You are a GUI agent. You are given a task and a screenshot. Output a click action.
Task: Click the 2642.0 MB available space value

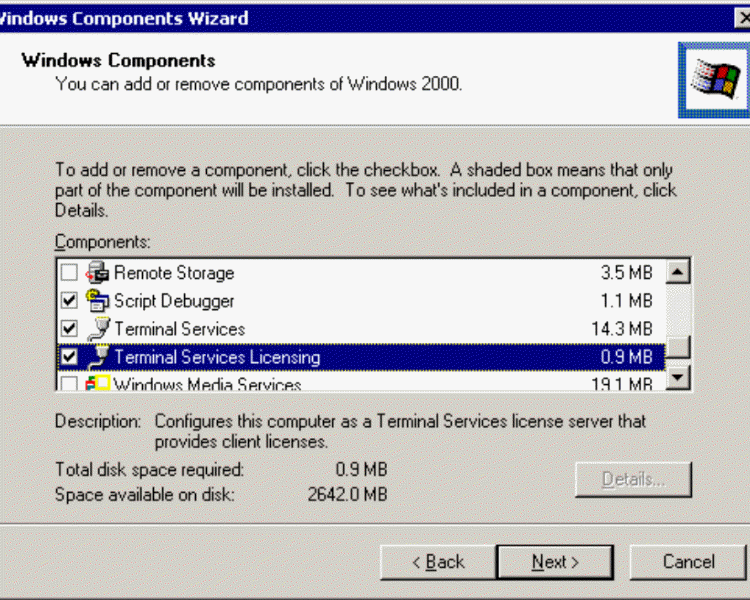347,494
